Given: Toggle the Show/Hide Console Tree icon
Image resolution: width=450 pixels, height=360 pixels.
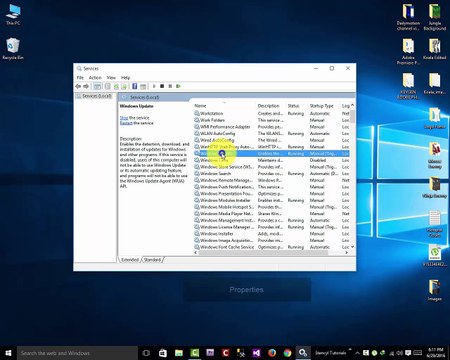Looking at the screenshot, I should [97, 86].
